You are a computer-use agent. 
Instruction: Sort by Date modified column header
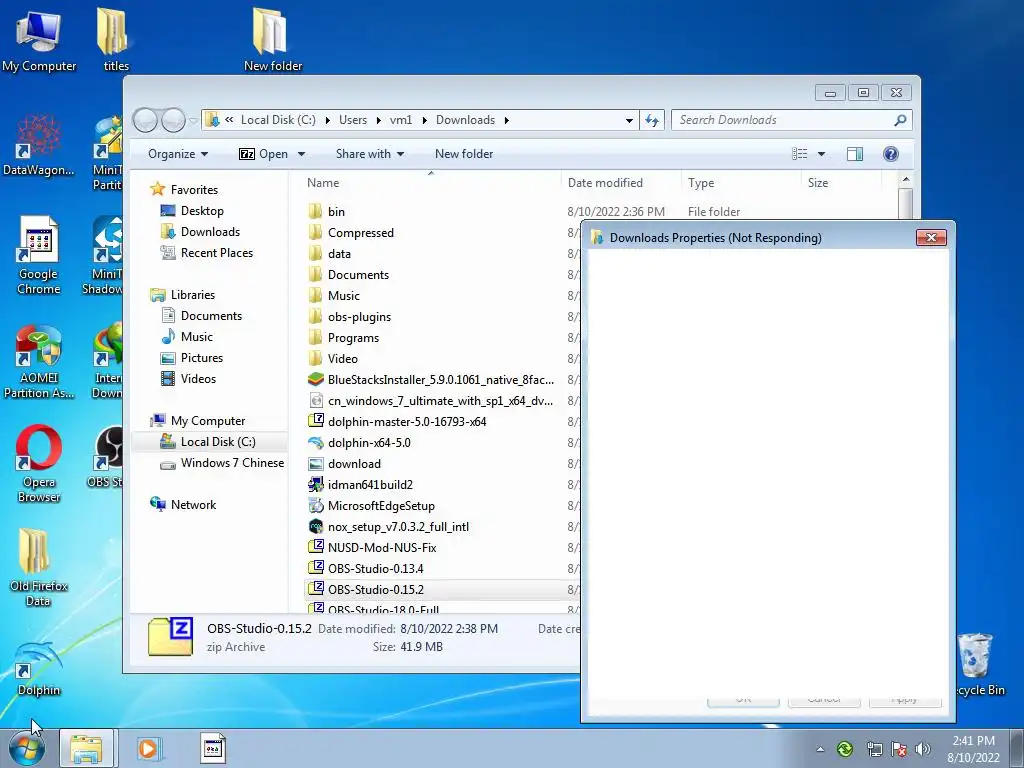(x=621, y=183)
